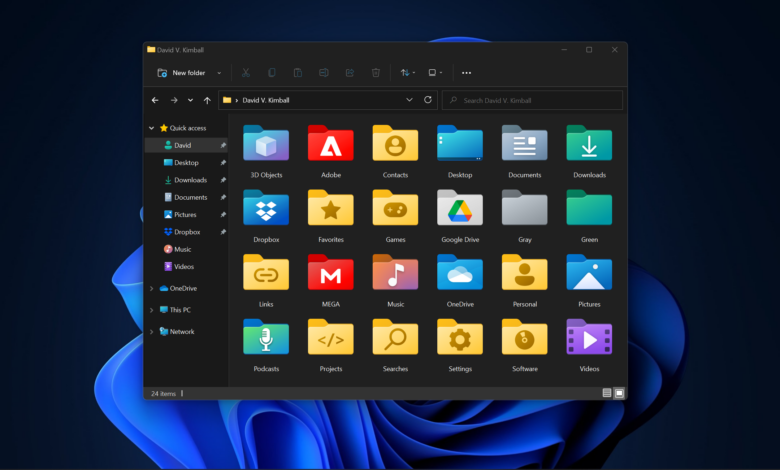The image size is (780, 470).
Task: Select the Adobe folder icon
Action: pos(331,143)
